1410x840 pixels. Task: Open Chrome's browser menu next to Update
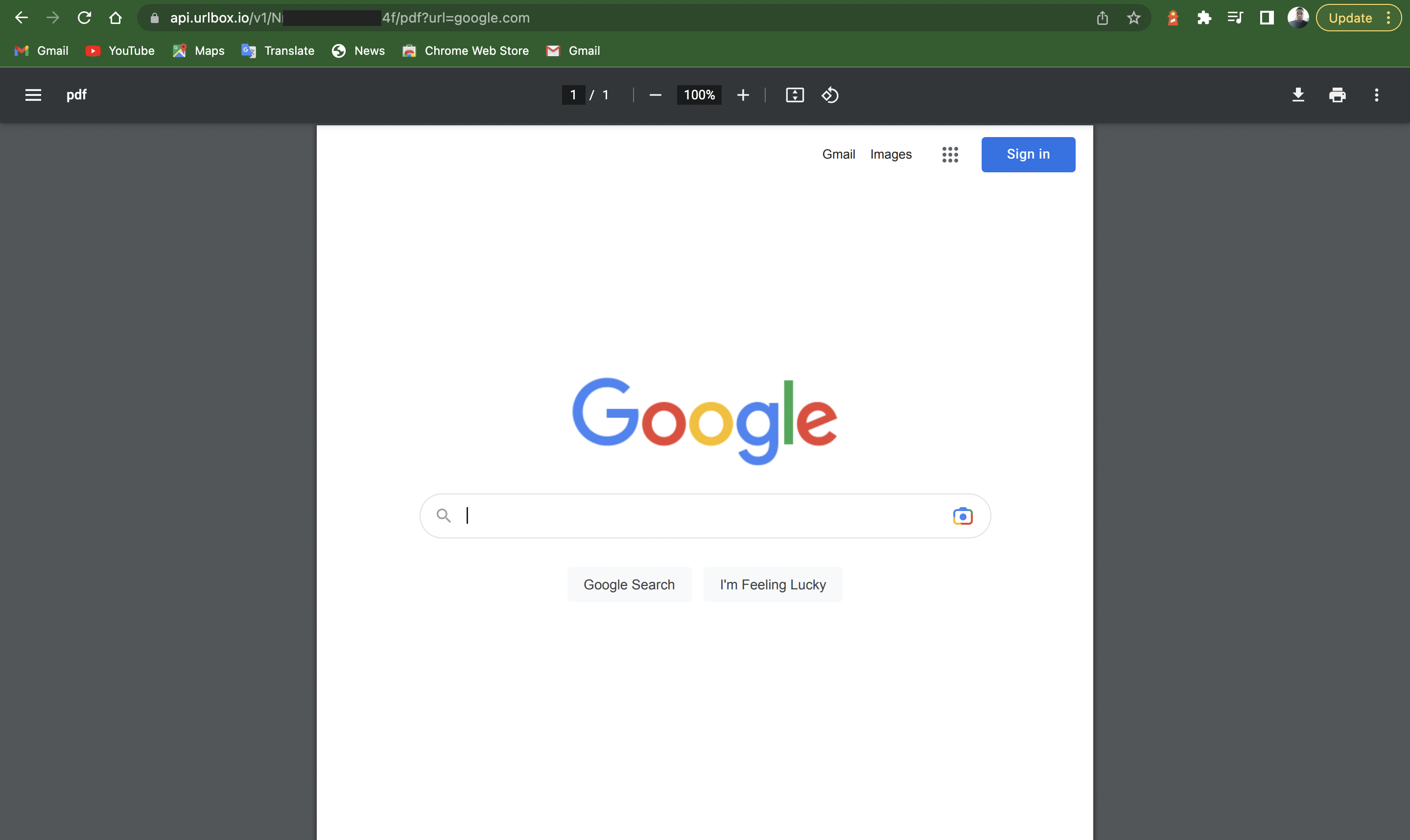1388,18
